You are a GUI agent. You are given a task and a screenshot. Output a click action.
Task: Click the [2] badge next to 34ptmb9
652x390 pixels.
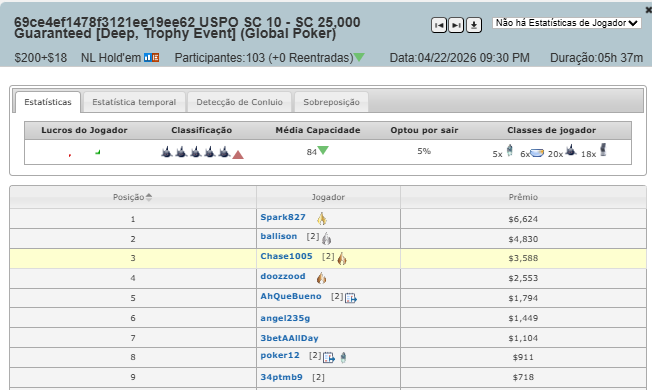pyautogui.click(x=318, y=377)
